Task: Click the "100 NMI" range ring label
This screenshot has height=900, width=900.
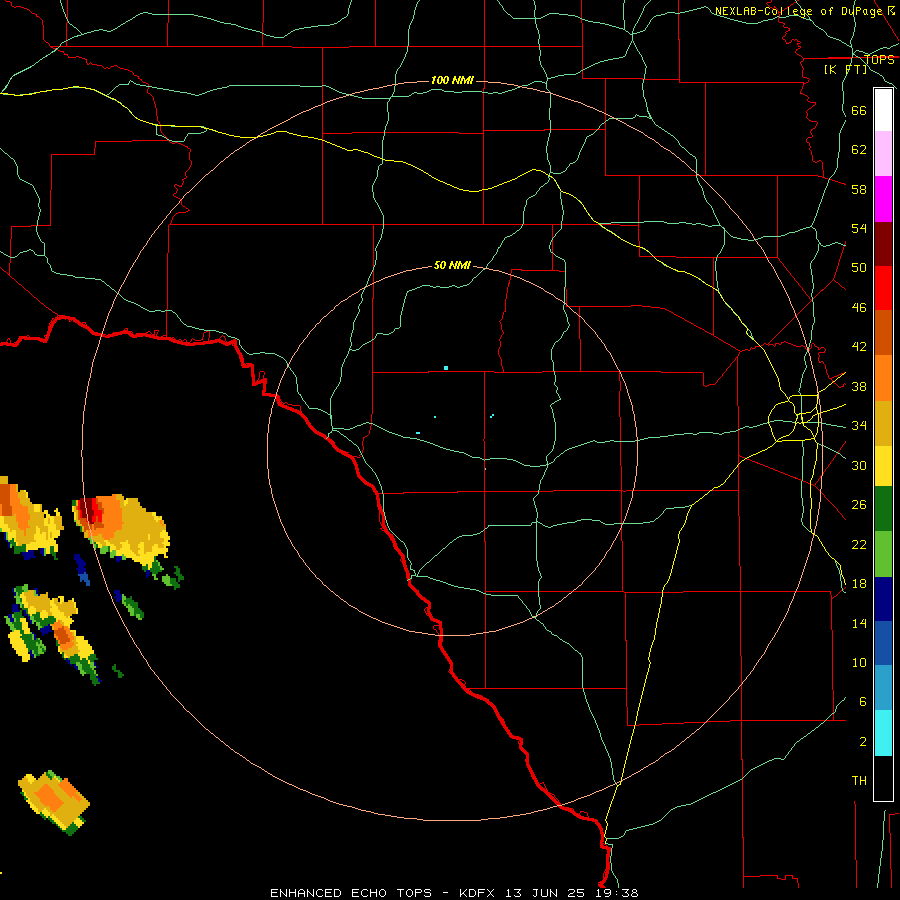Action: [x=452, y=80]
